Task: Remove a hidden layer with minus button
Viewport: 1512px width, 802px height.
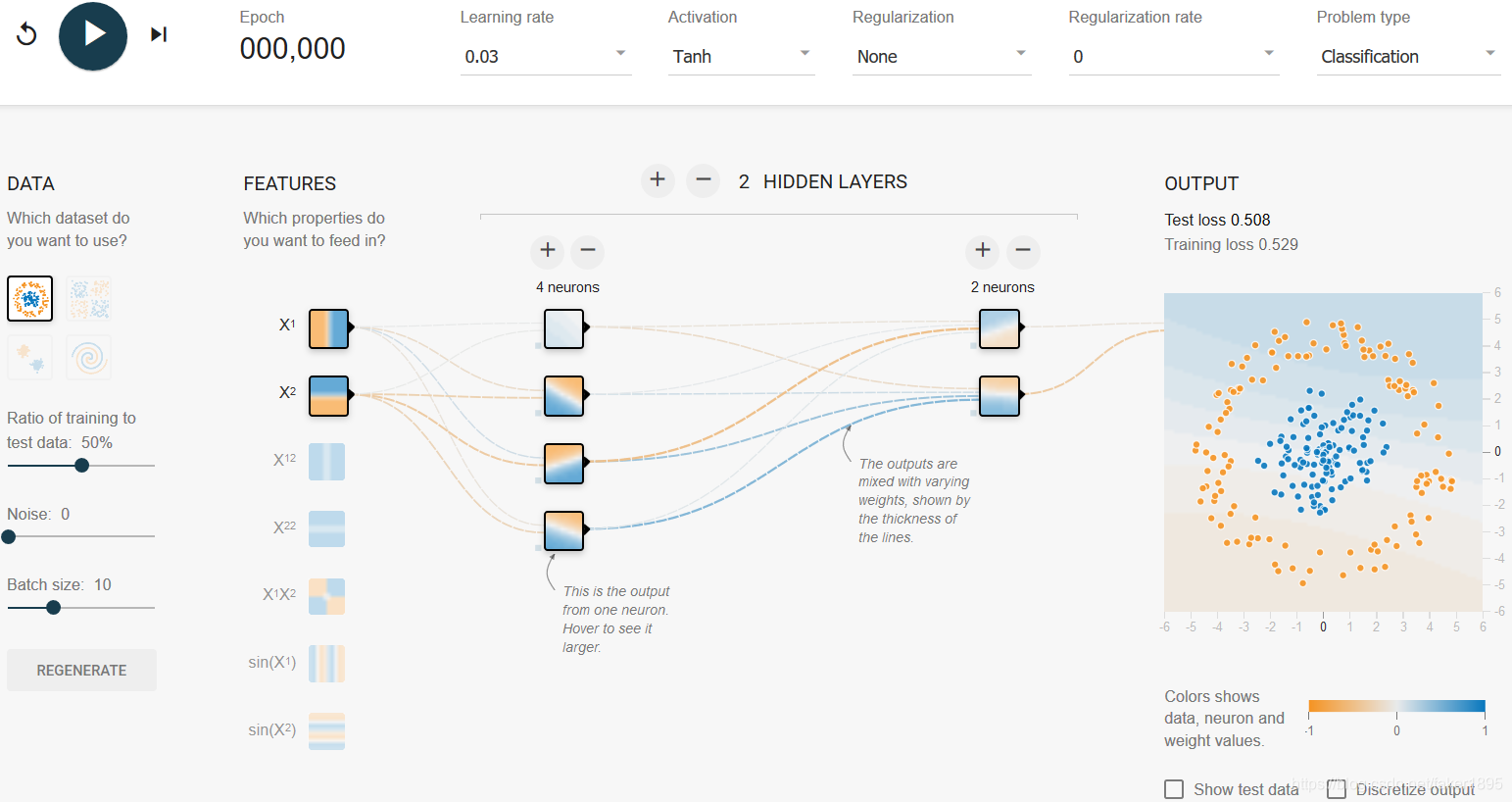Action: 703,180
